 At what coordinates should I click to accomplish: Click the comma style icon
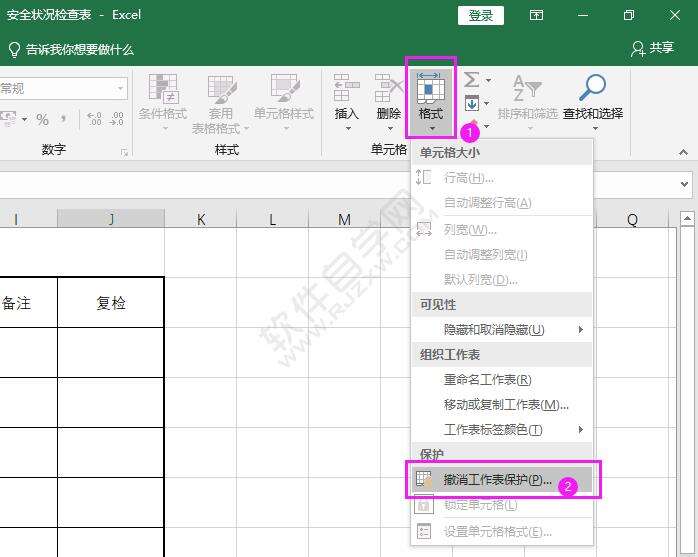pyautogui.click(x=63, y=118)
